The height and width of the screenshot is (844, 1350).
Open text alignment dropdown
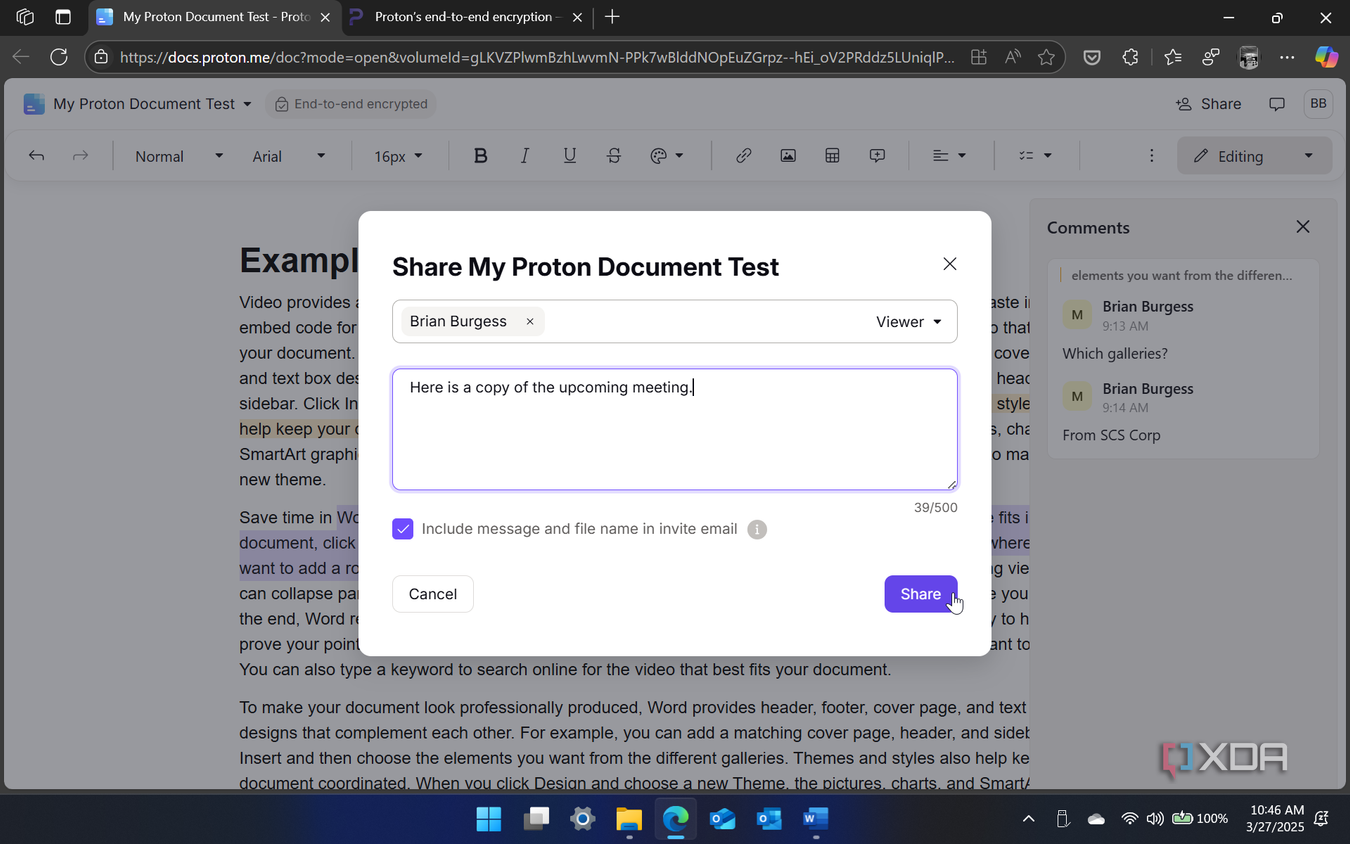(949, 156)
